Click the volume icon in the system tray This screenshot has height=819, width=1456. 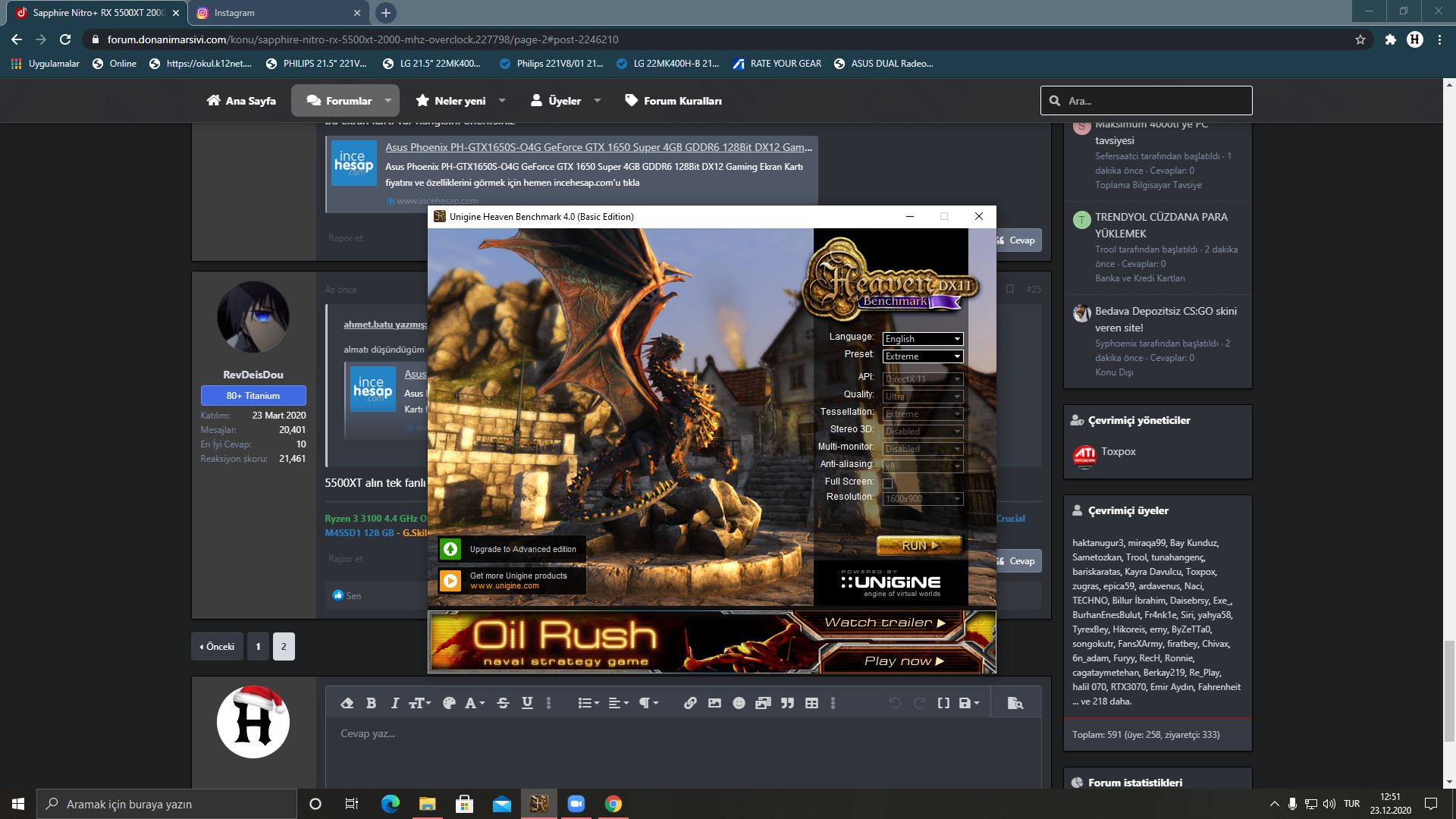click(x=1329, y=804)
